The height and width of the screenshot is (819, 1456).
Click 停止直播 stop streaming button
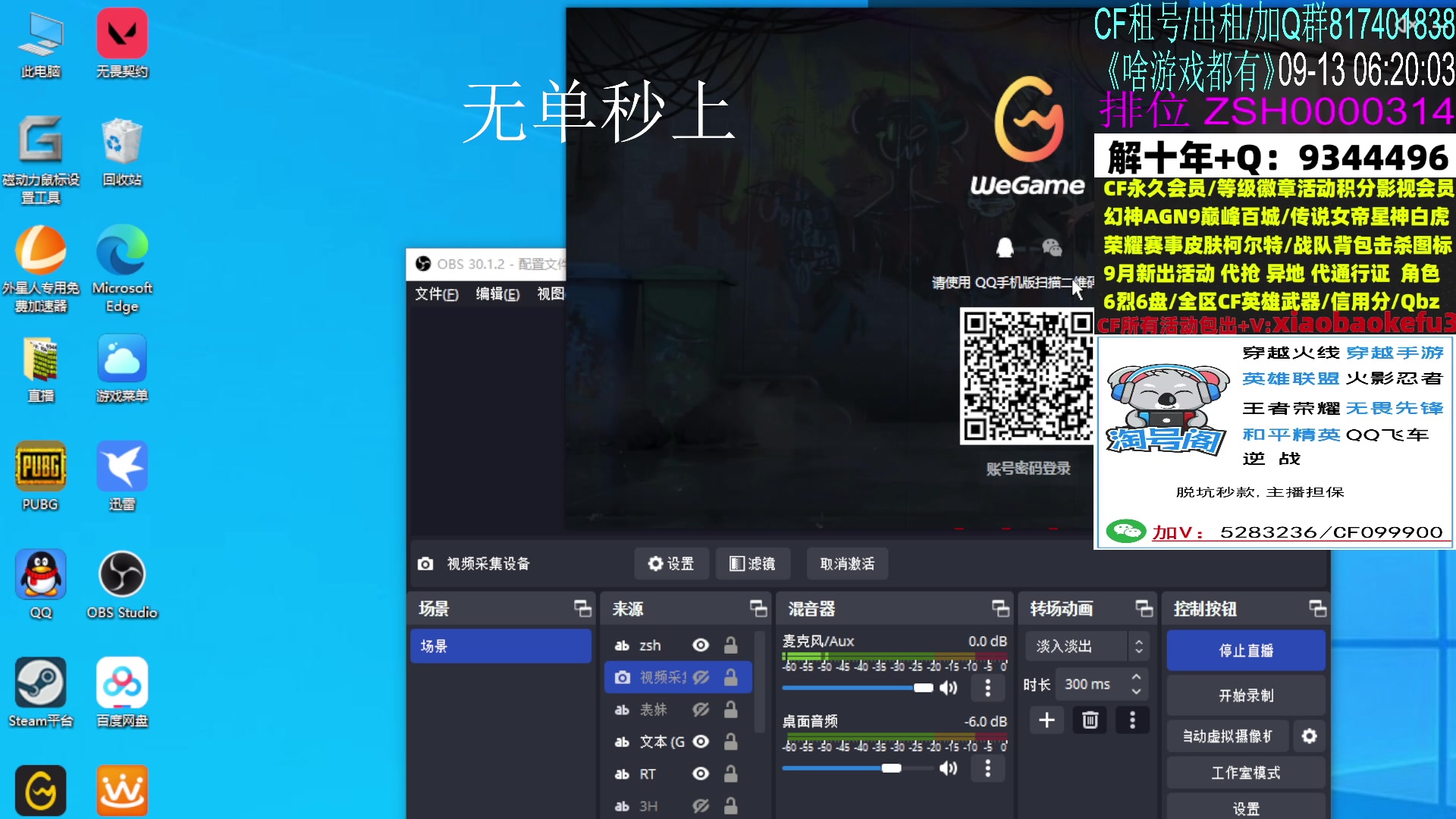(x=1246, y=650)
